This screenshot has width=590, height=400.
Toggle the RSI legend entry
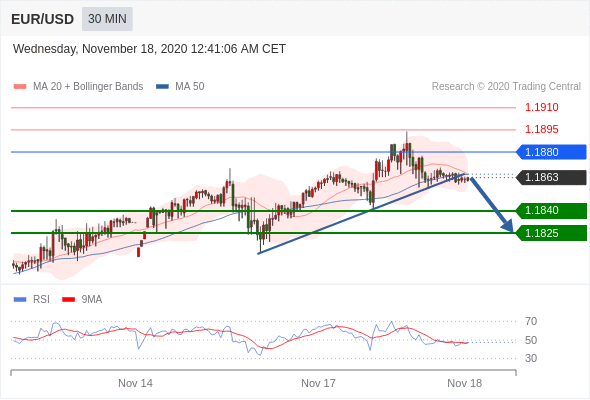pyautogui.click(x=32, y=300)
